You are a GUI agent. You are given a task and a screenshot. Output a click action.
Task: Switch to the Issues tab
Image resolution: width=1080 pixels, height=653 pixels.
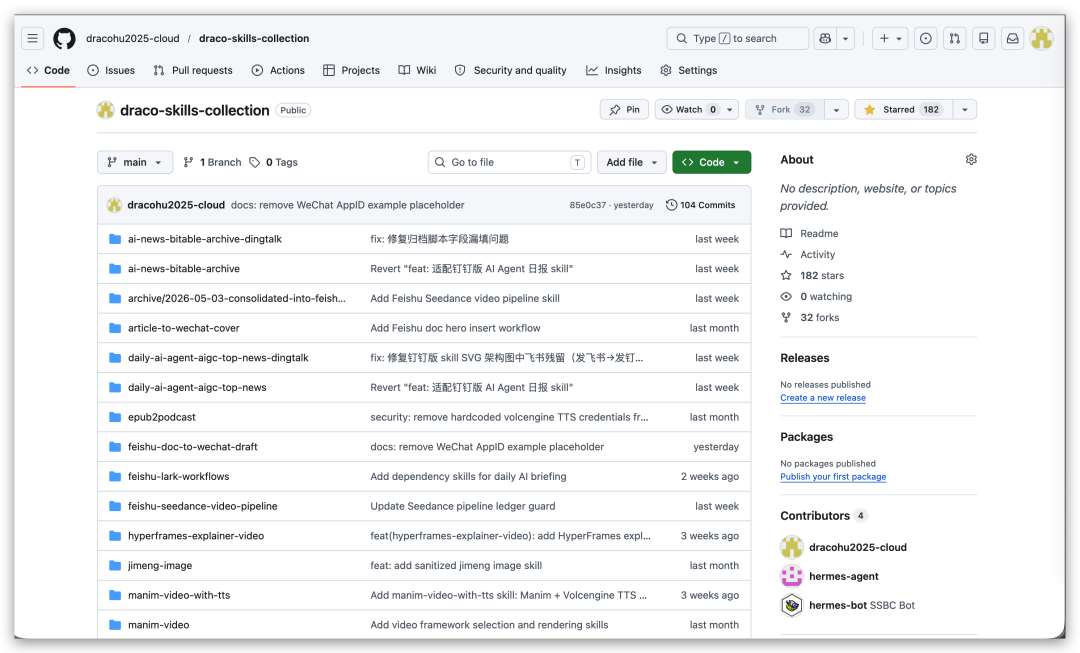(x=112, y=70)
